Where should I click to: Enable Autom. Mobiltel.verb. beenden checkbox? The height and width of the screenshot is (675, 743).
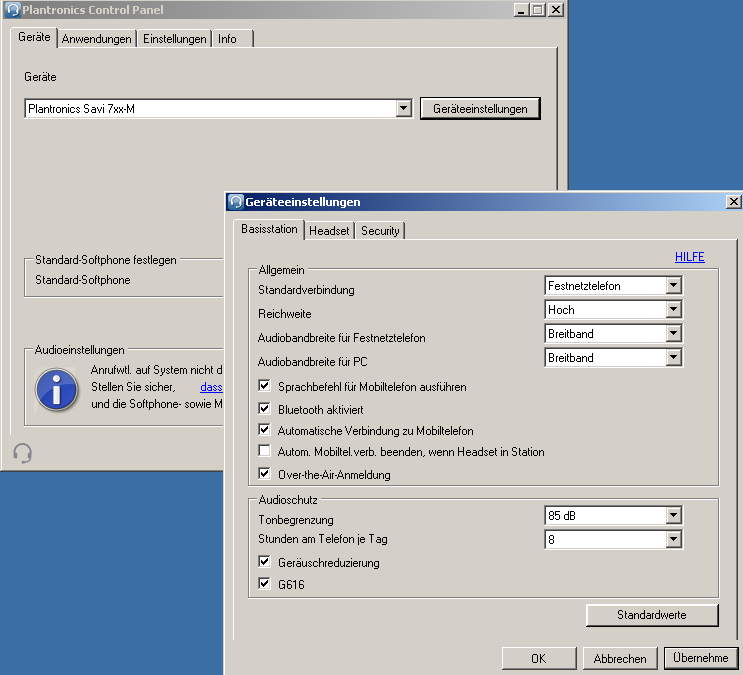264,451
